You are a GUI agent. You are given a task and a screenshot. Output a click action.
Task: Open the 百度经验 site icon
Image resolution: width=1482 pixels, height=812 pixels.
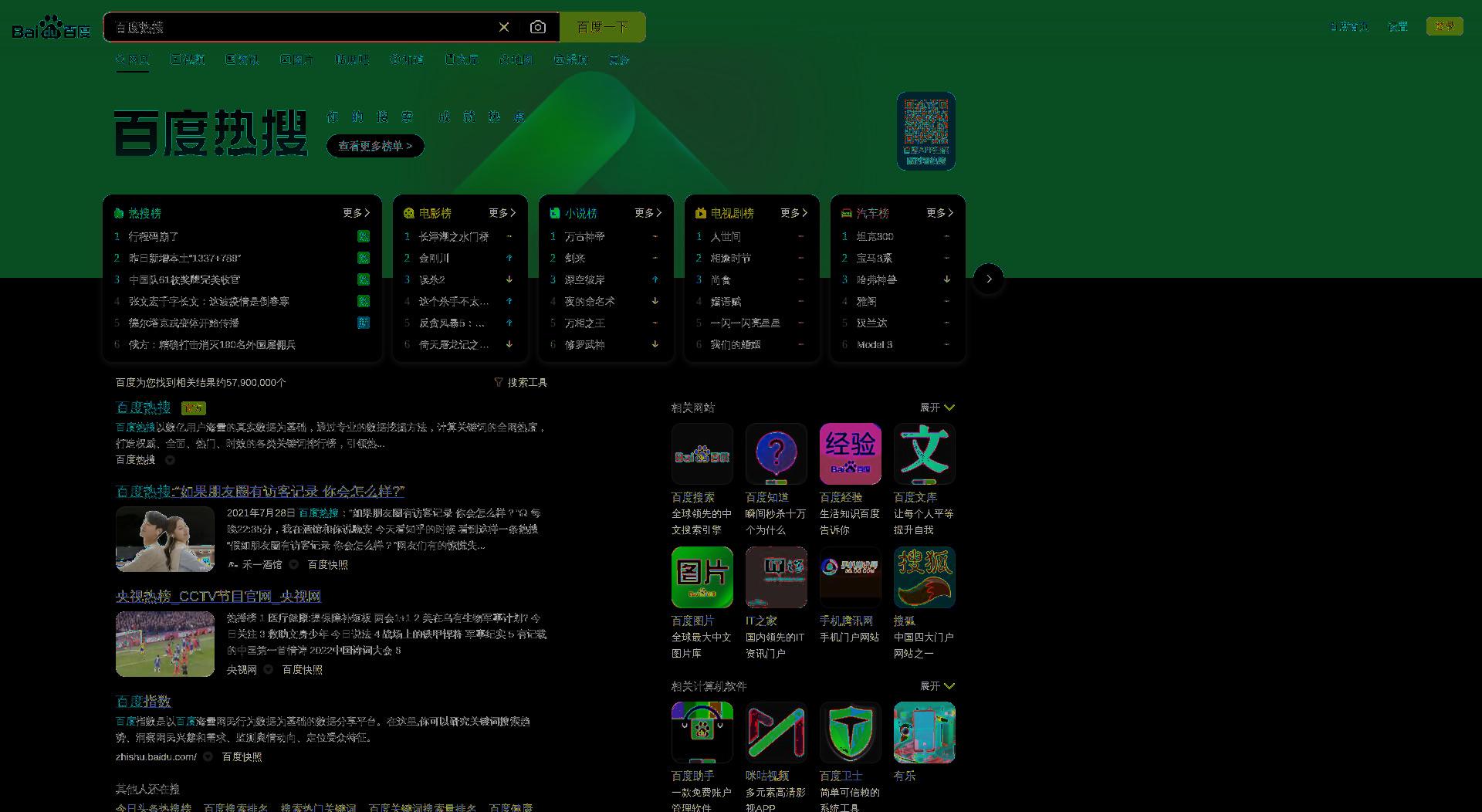click(851, 454)
